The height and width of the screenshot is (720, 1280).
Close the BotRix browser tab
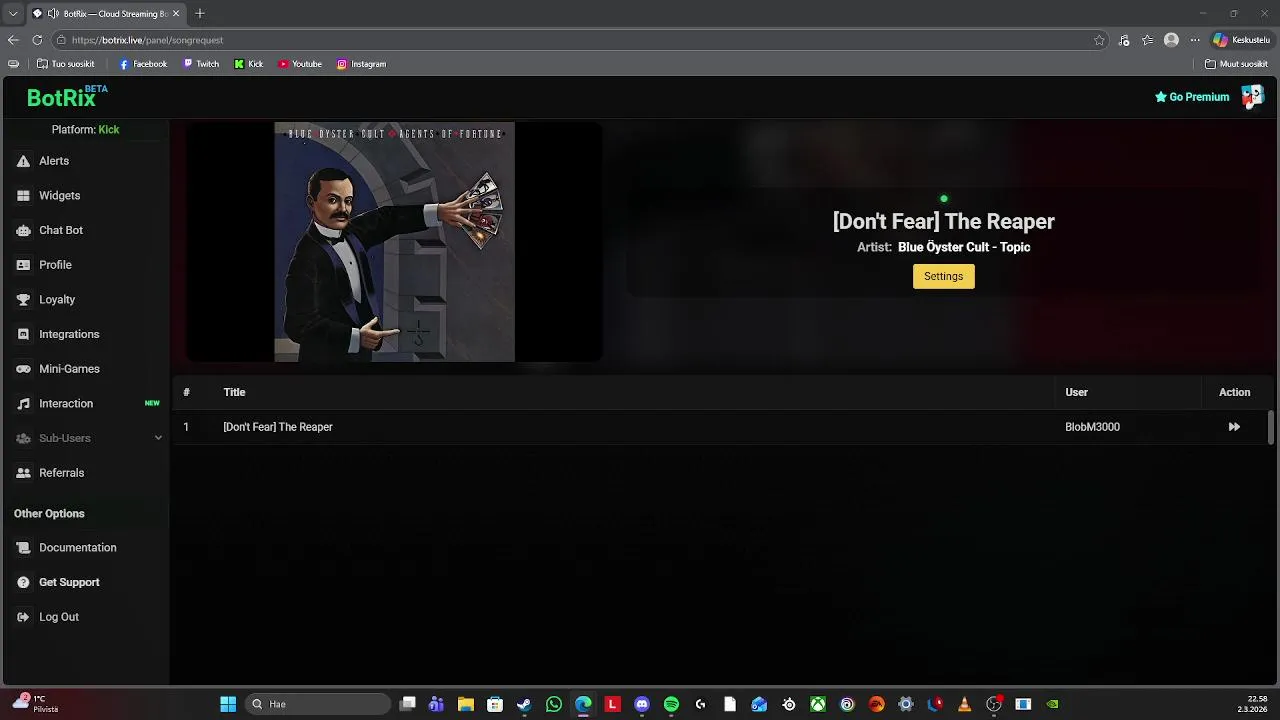click(176, 13)
